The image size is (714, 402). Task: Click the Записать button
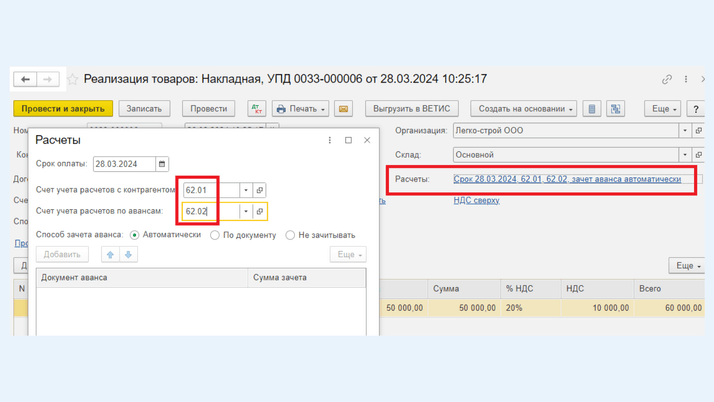(144, 109)
